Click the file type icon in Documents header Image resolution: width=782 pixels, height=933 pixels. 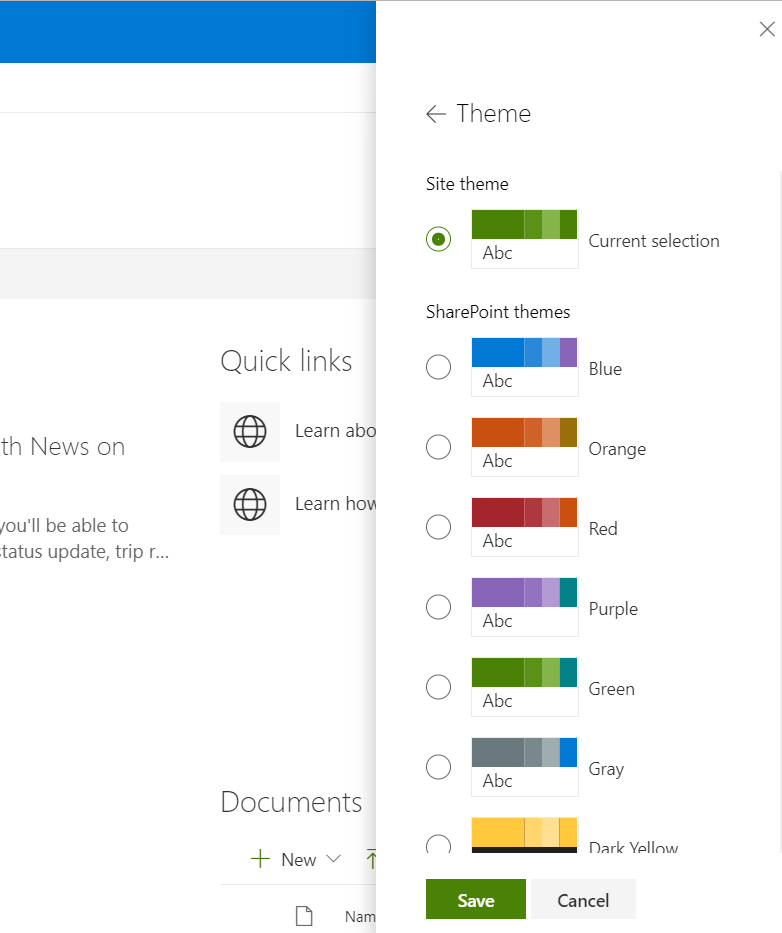[304, 916]
